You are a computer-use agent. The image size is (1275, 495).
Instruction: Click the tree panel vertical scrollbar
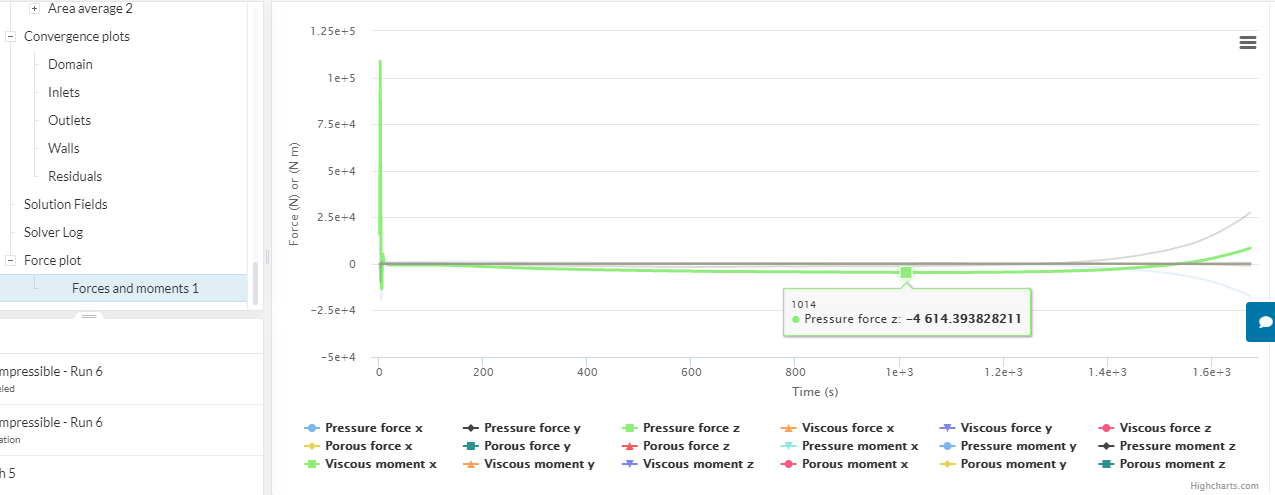(255, 284)
